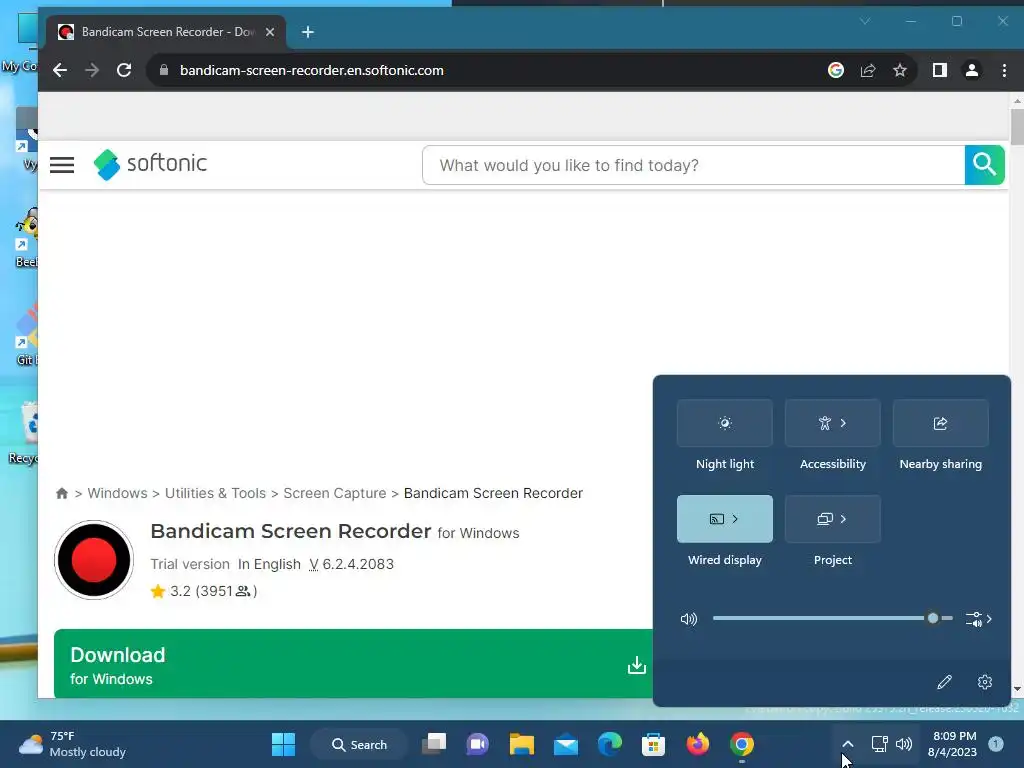Edit quick settings with the pencil icon
Screen dimensions: 1024x768
pyautogui.click(x=944, y=682)
